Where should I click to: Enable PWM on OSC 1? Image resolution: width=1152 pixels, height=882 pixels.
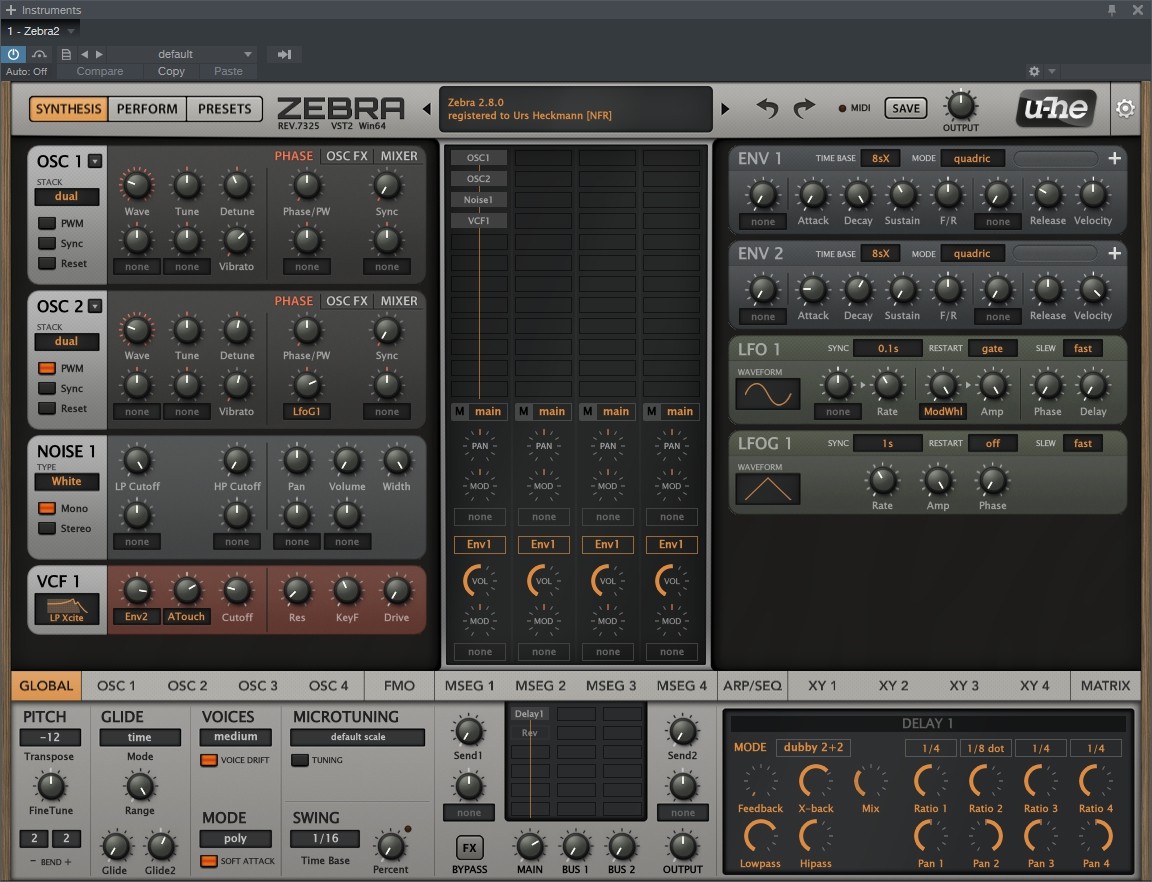(x=47, y=224)
